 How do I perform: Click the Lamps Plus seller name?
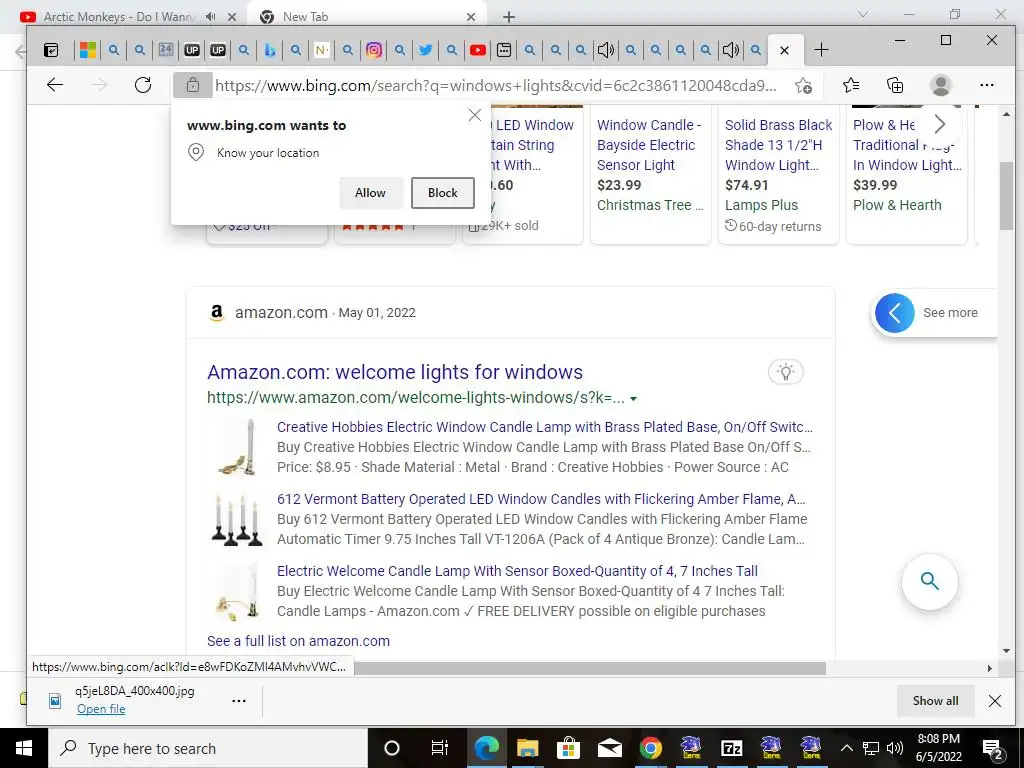click(761, 205)
